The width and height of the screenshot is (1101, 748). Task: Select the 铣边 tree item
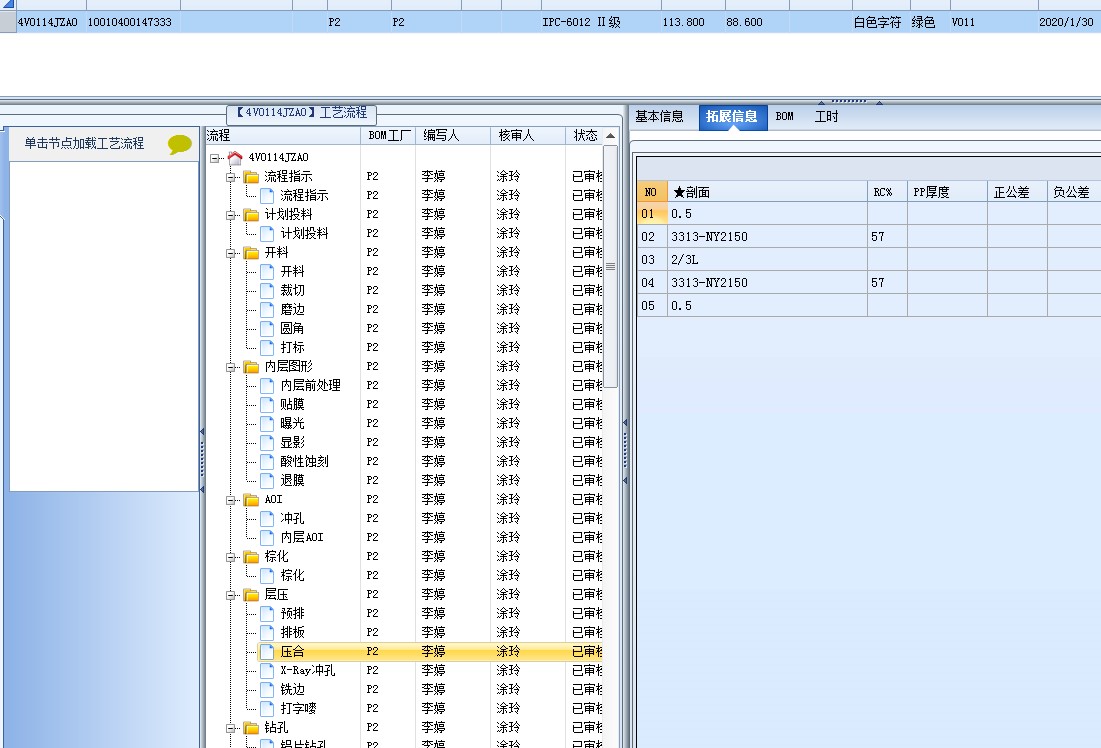(293, 690)
